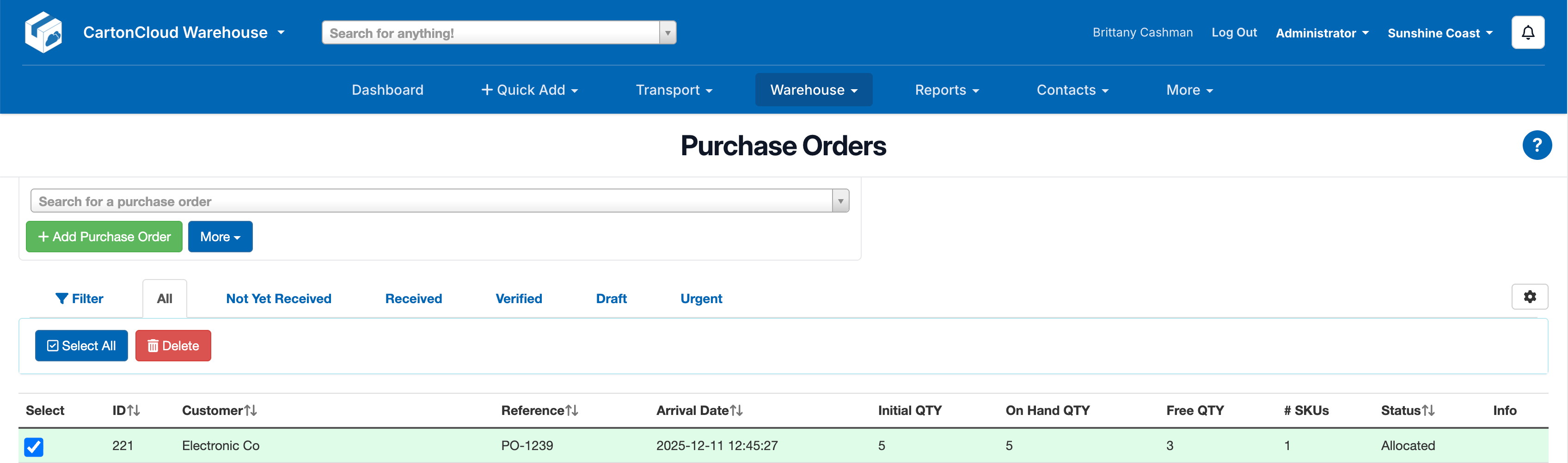Viewport: 1568px width, 463px height.
Task: Open the blue More actions dropdown
Action: click(220, 237)
